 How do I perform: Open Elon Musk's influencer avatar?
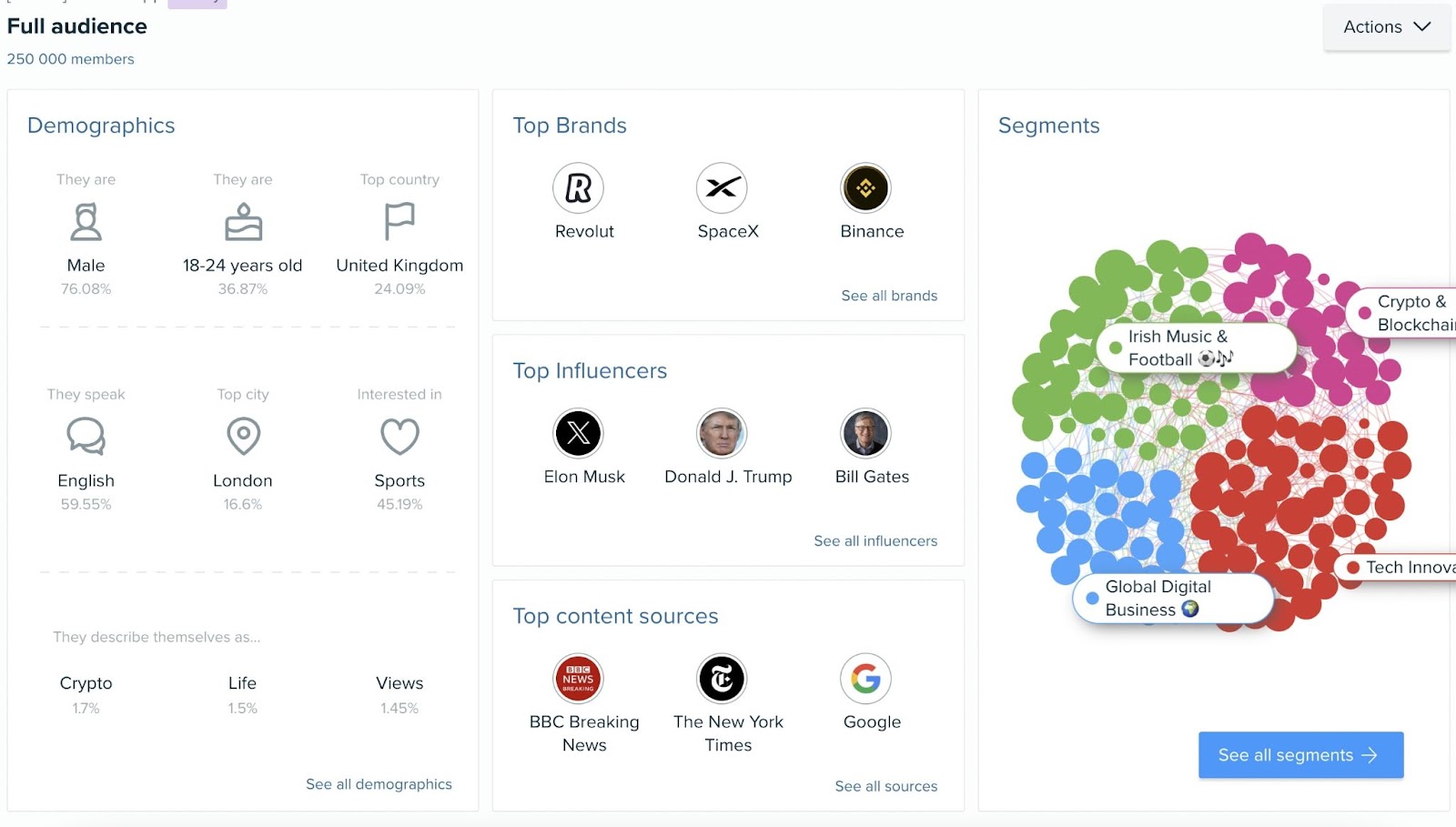pos(579,433)
